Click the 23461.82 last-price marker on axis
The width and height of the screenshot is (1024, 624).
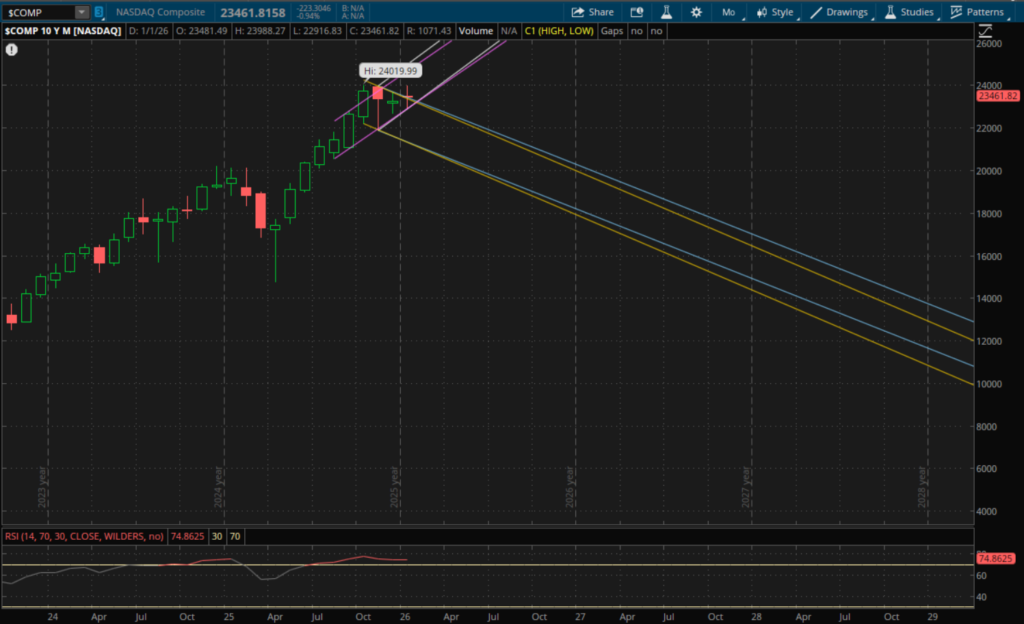(997, 96)
